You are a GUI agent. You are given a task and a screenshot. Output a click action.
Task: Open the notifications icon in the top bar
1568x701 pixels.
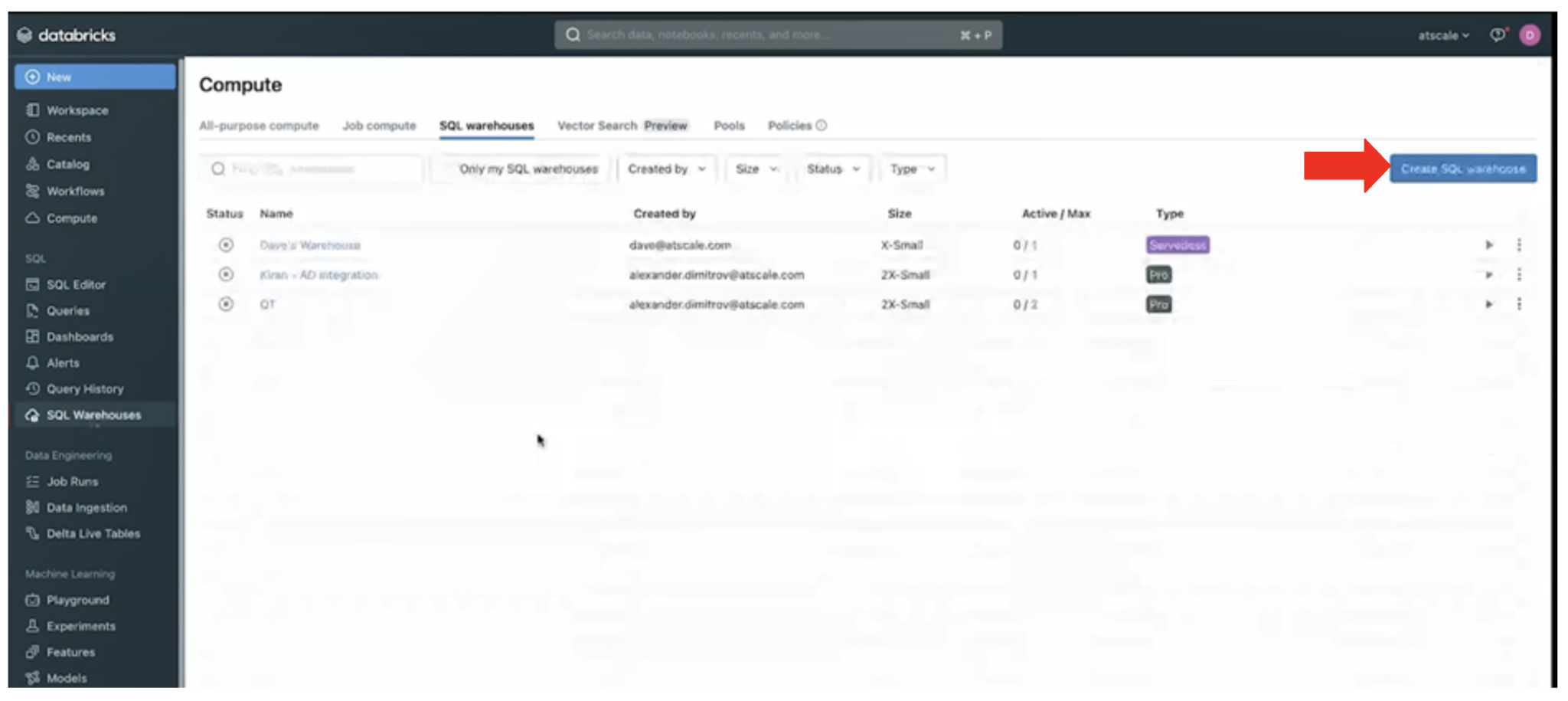(1498, 34)
